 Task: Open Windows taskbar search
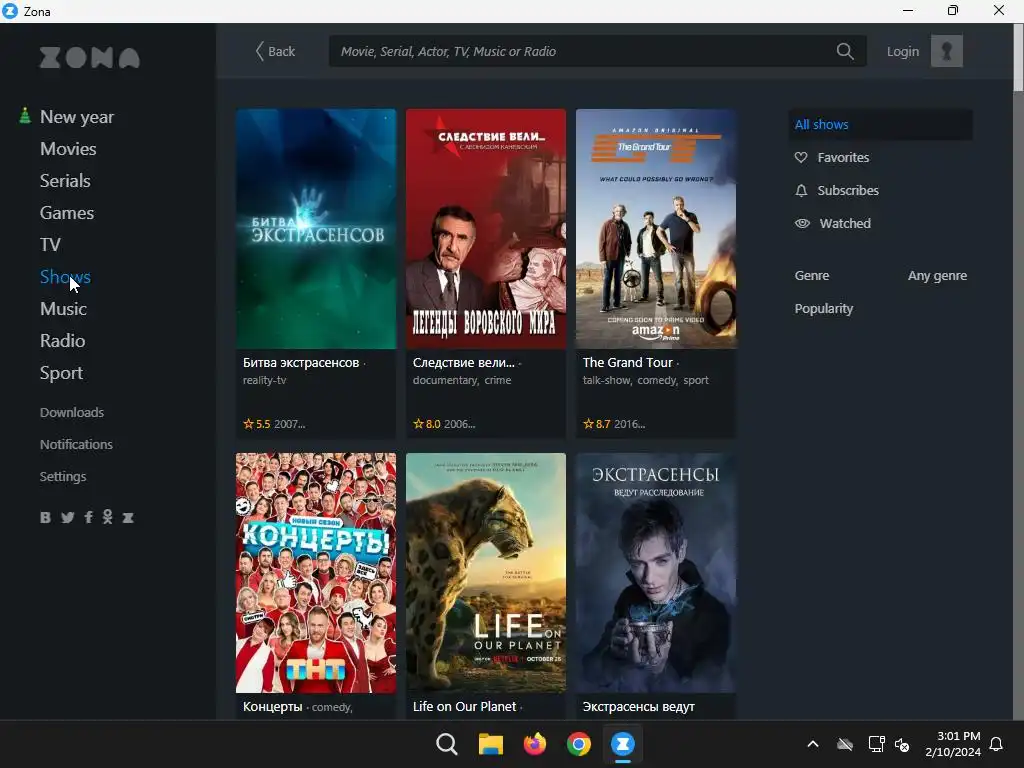447,744
